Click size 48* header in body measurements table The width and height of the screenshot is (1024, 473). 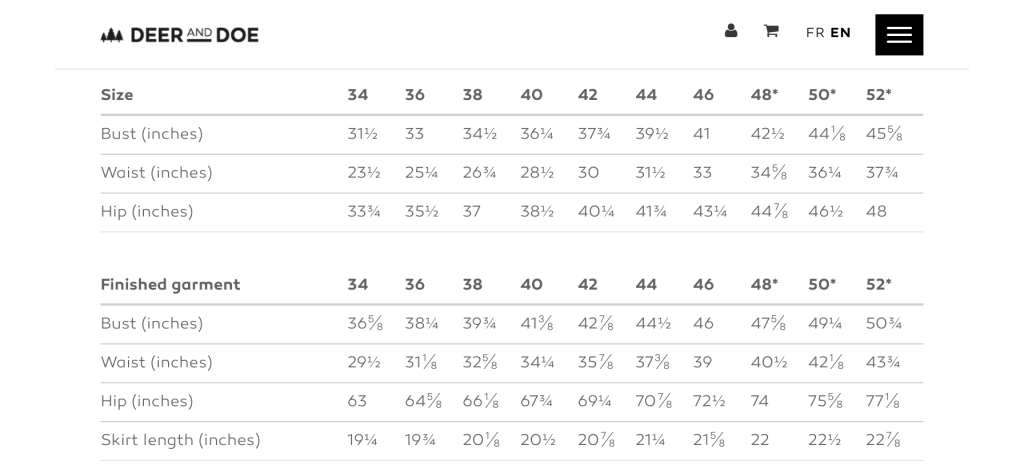tap(764, 95)
